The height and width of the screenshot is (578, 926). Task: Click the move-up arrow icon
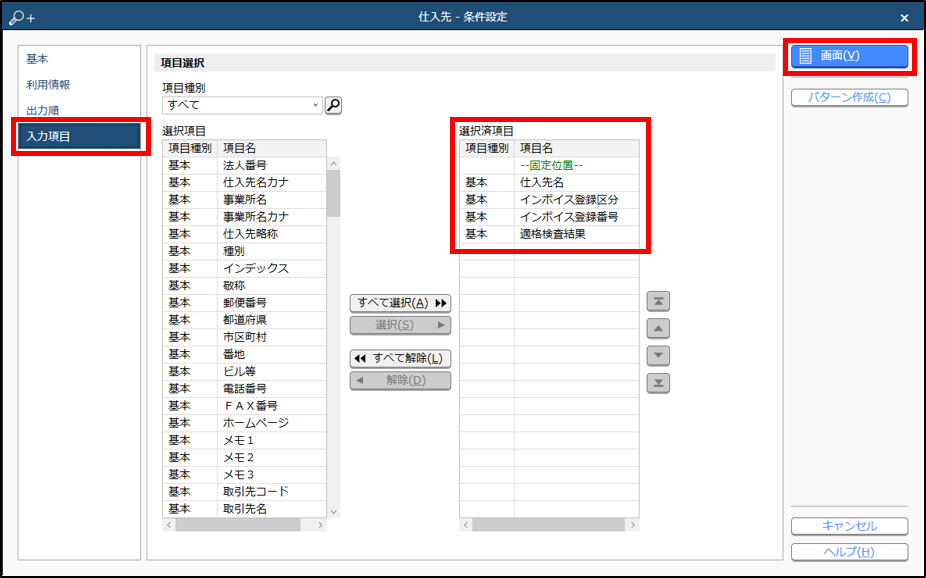658,329
